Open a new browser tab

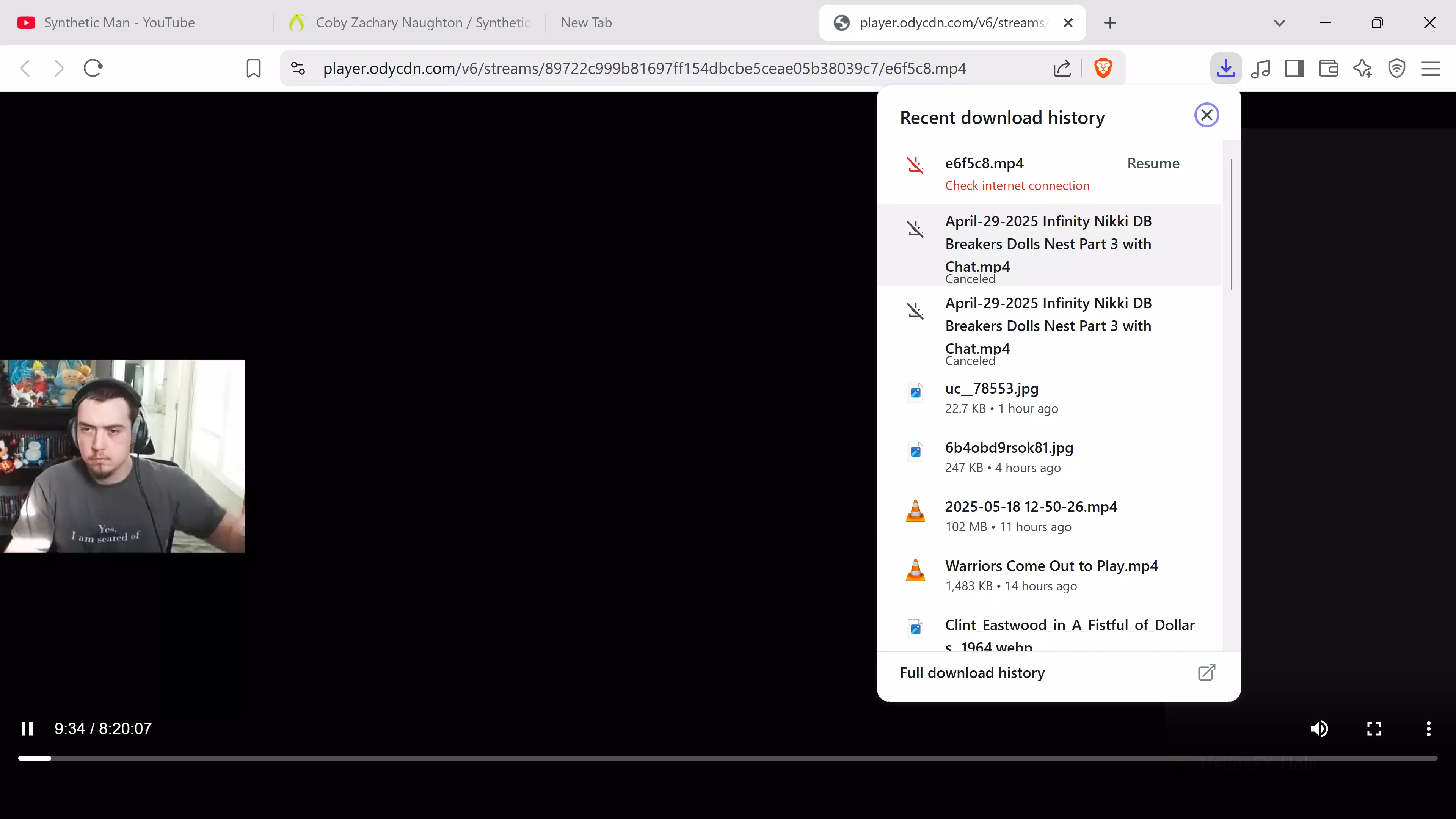(x=1110, y=23)
